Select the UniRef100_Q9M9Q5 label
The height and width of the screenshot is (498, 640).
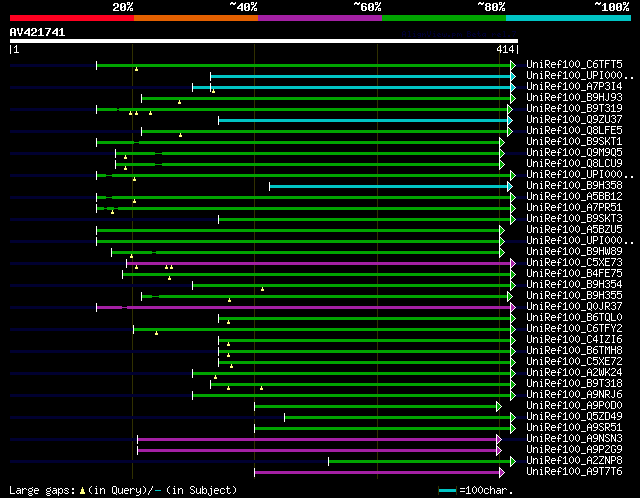[x=574, y=153]
